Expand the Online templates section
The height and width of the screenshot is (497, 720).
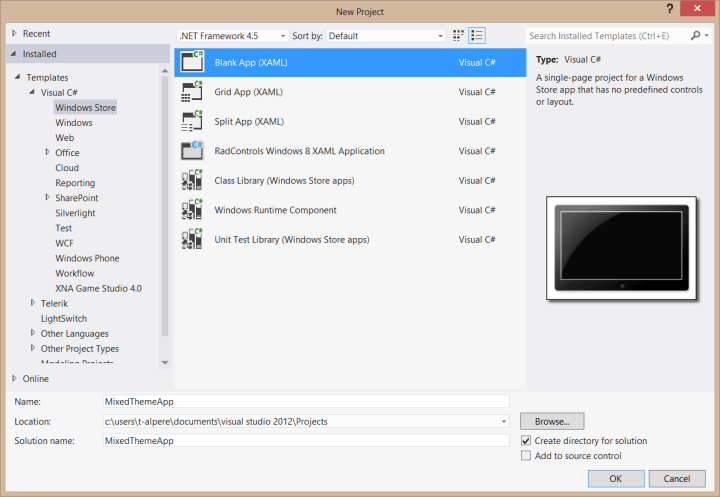[x=15, y=379]
